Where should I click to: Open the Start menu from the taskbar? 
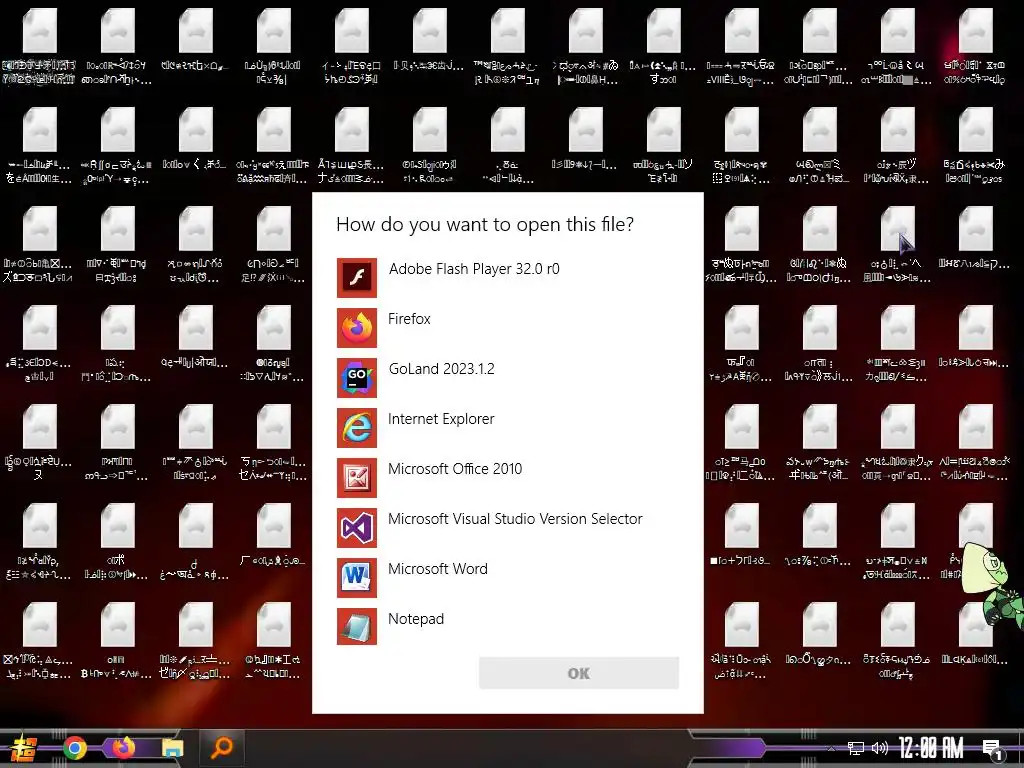(24, 748)
